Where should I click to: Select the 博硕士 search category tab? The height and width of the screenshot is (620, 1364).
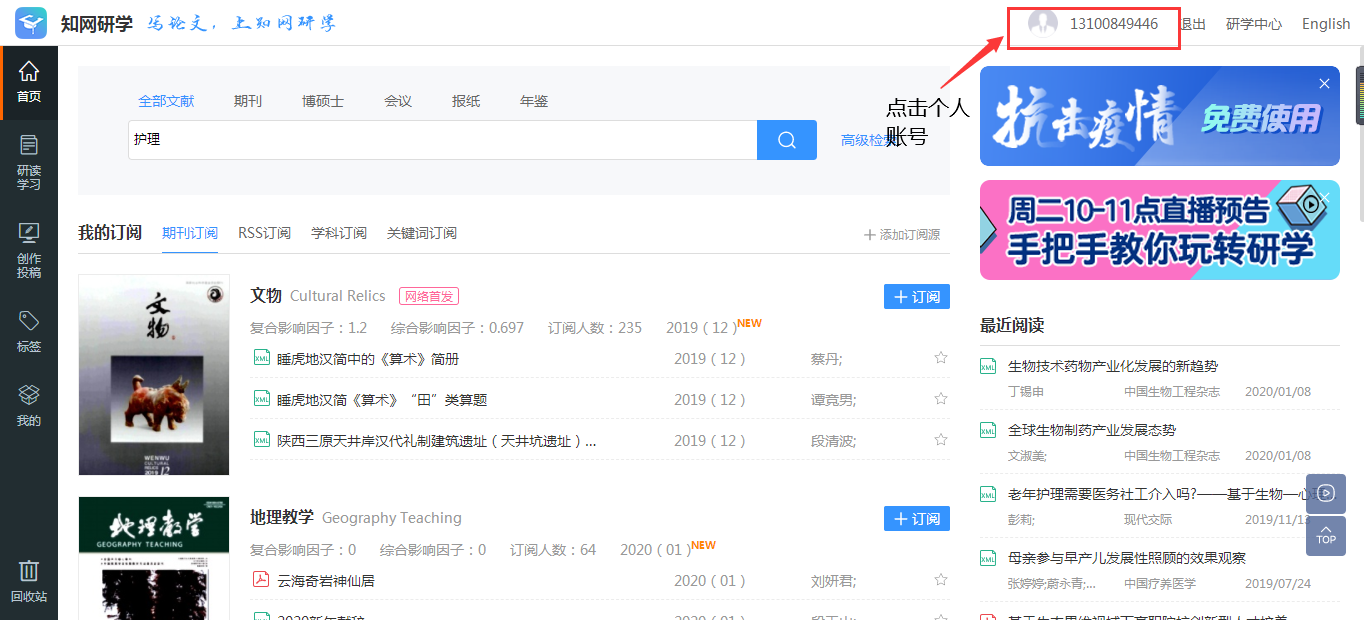pyautogui.click(x=323, y=101)
